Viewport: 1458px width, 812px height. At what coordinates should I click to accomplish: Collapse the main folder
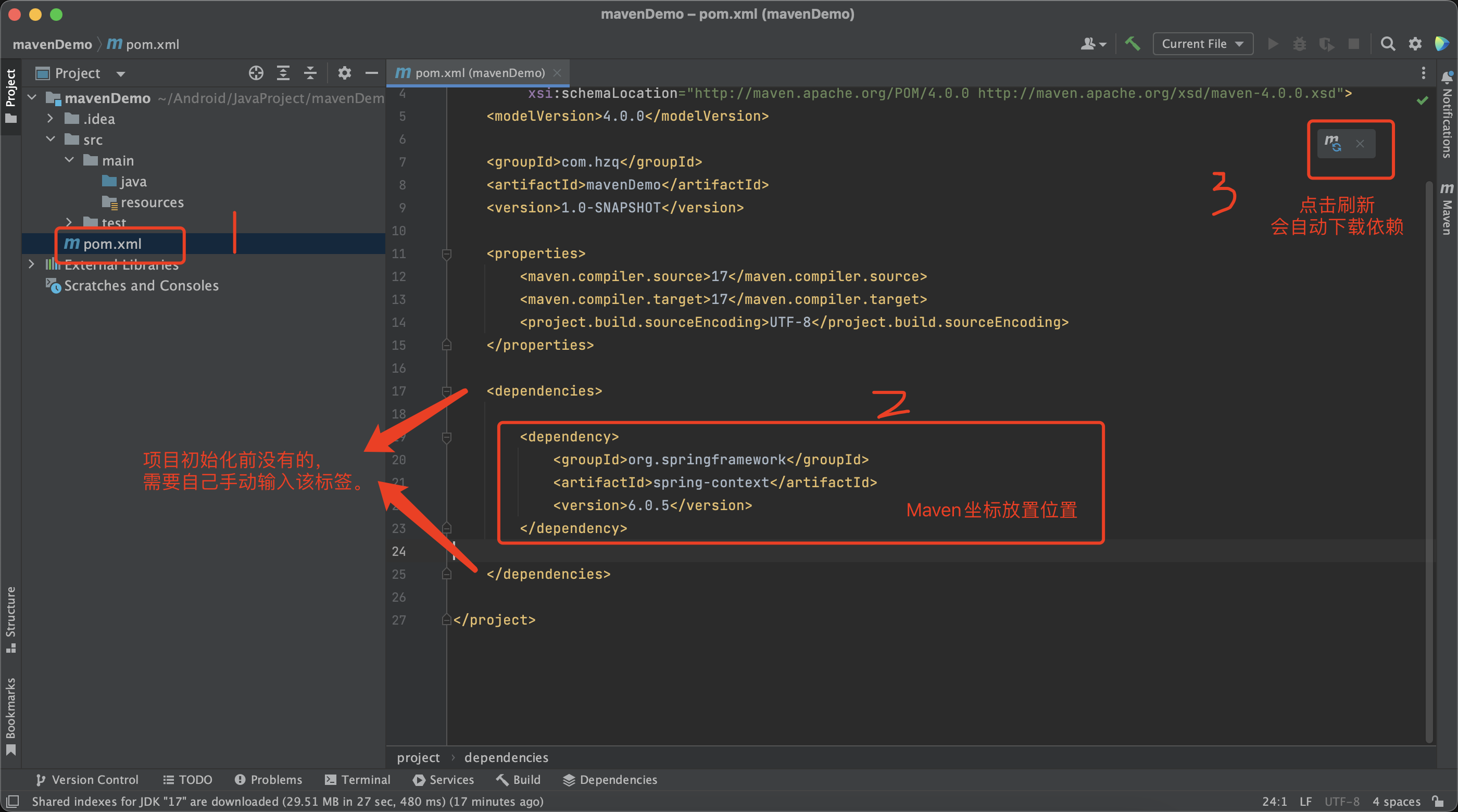tap(69, 160)
